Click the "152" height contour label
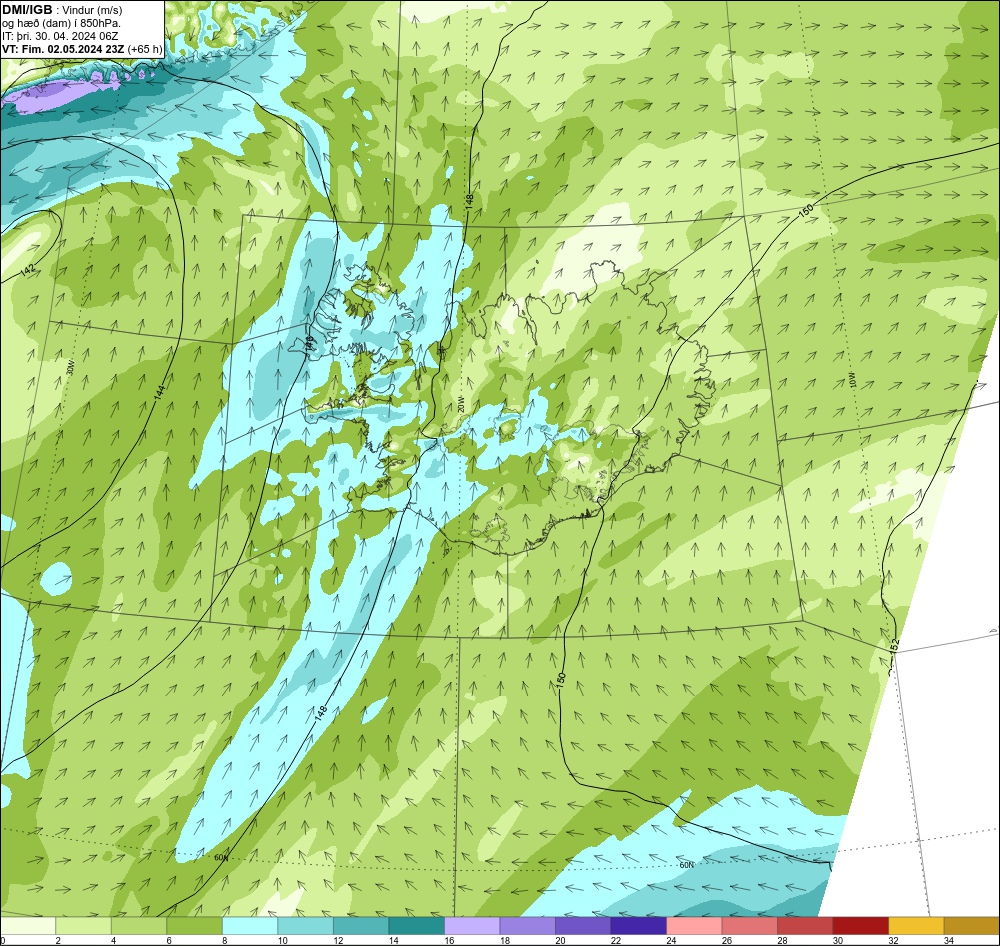This screenshot has height=946, width=1000. coord(894,646)
